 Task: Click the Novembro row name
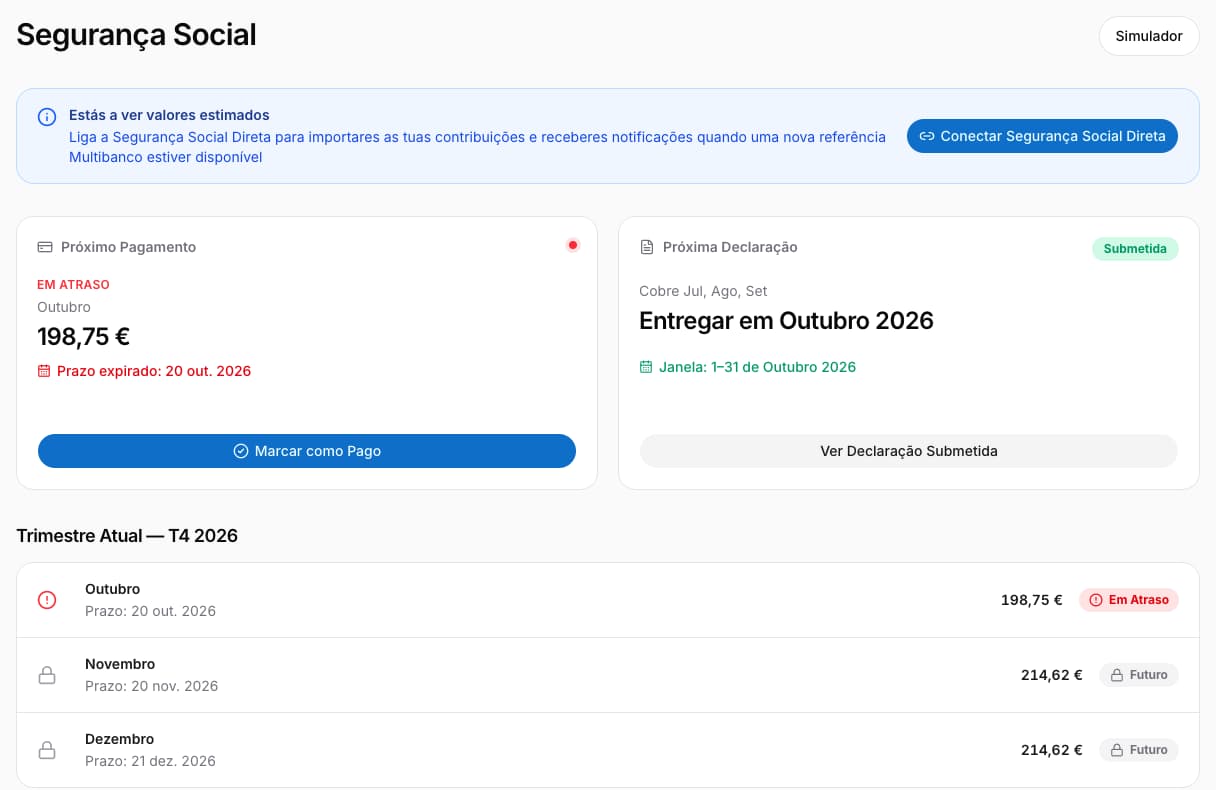coord(120,664)
